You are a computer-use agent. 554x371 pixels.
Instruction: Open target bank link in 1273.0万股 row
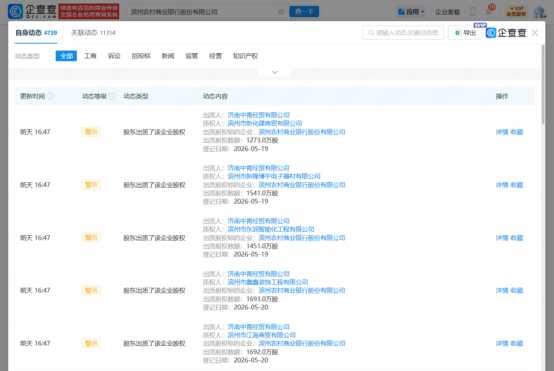pyautogui.click(x=302, y=132)
